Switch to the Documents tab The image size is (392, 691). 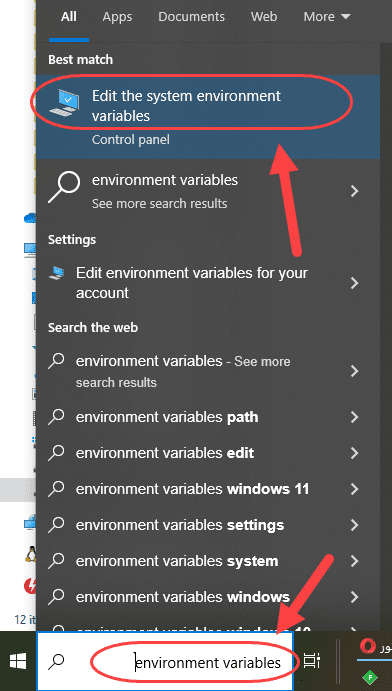[191, 17]
